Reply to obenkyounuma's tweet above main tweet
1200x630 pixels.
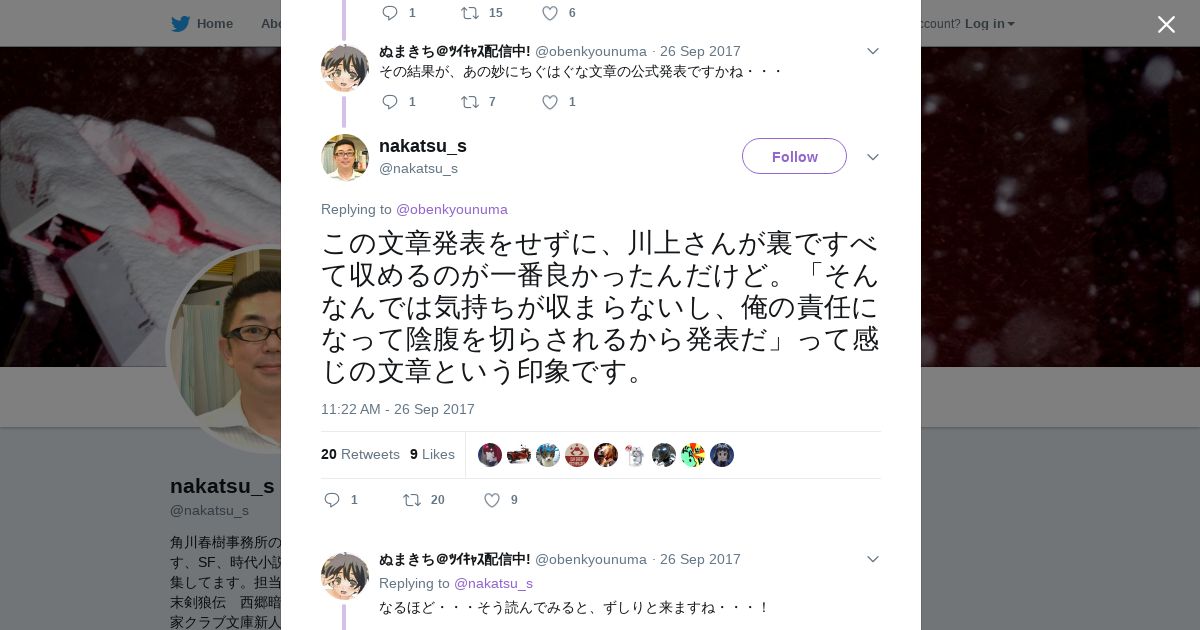point(390,102)
